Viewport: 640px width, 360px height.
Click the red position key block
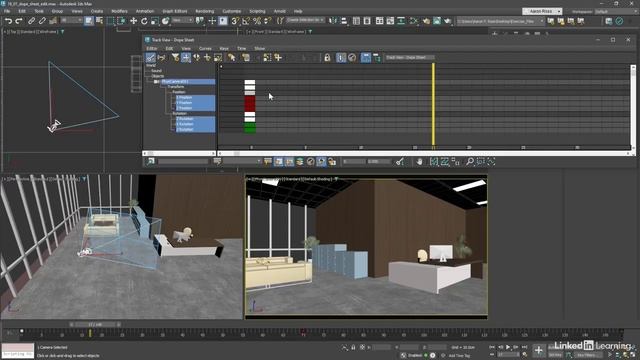point(250,103)
